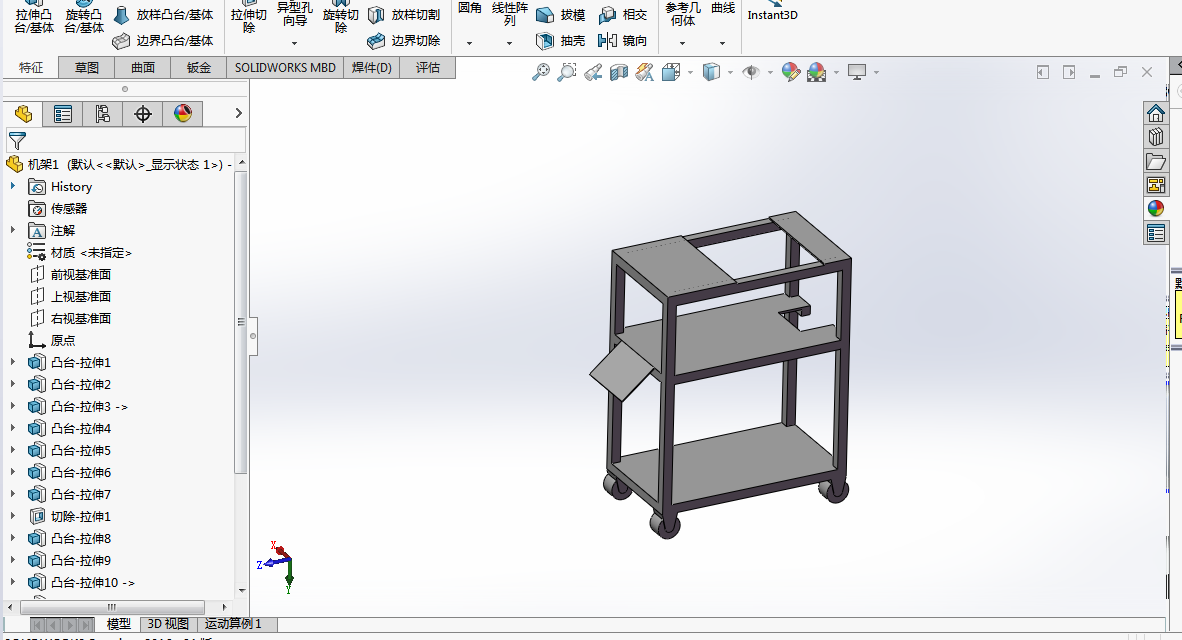Select the Extruded Cut (拉伸切除) tool
Image resolution: width=1182 pixels, height=640 pixels.
point(249,18)
